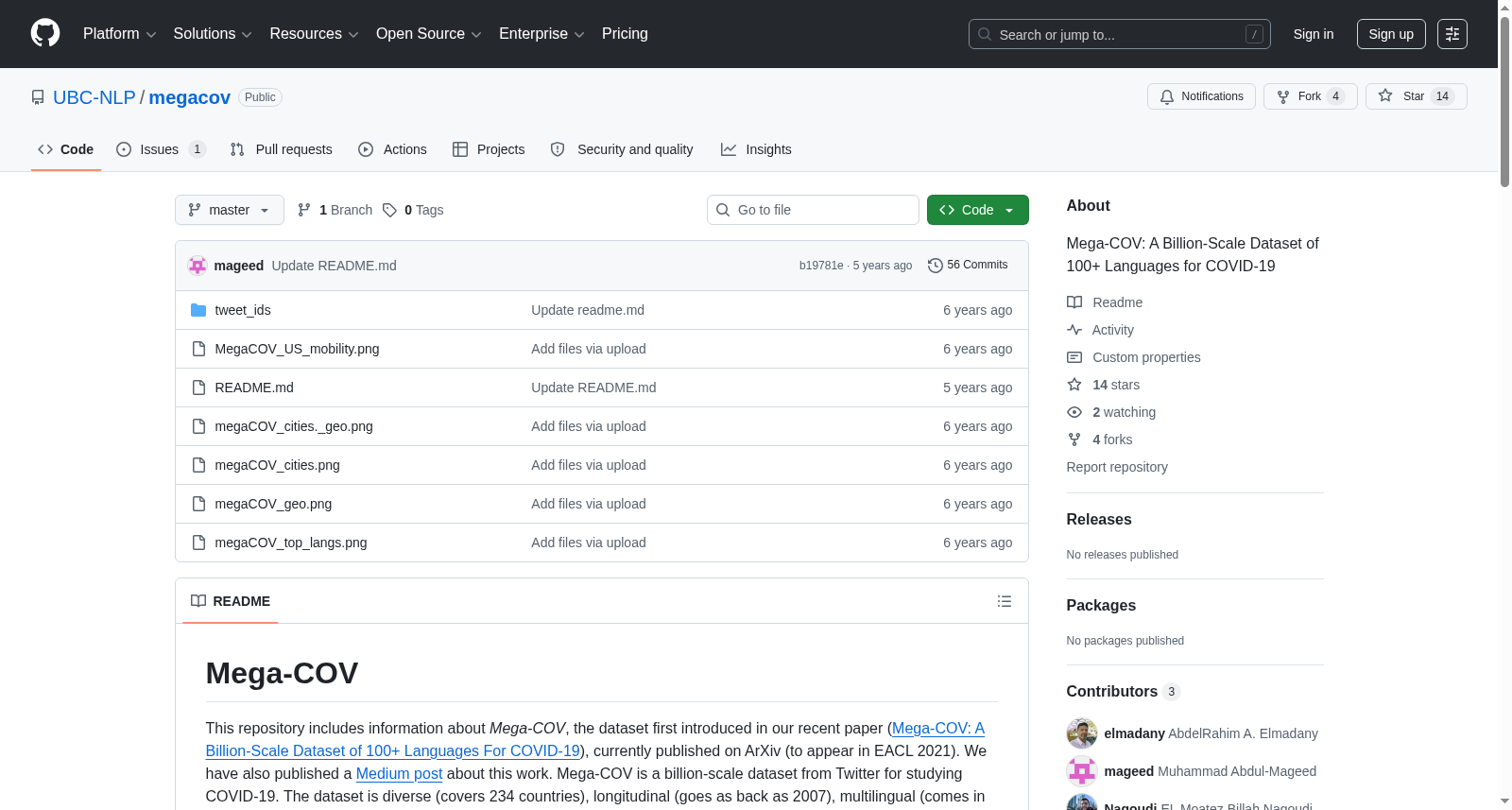Click the Medium post link
Image resolution: width=1512 pixels, height=810 pixels.
click(x=399, y=773)
